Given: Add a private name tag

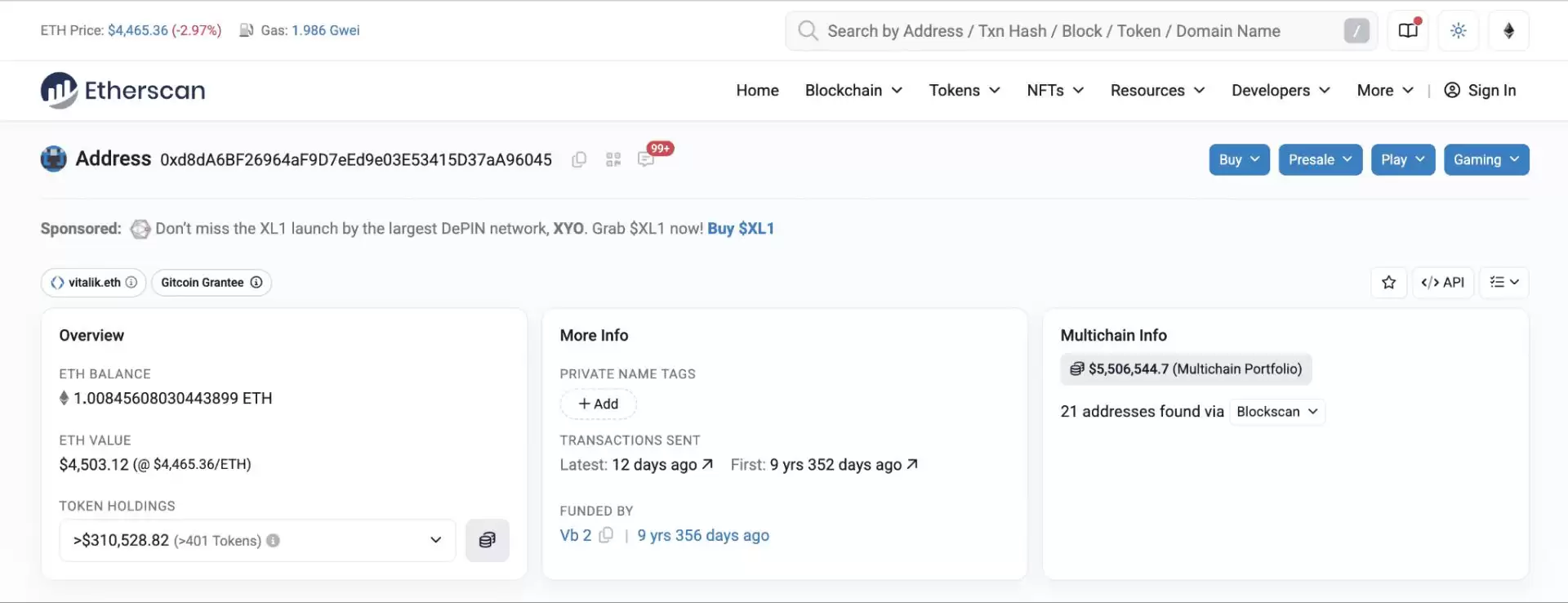Looking at the screenshot, I should tap(598, 404).
